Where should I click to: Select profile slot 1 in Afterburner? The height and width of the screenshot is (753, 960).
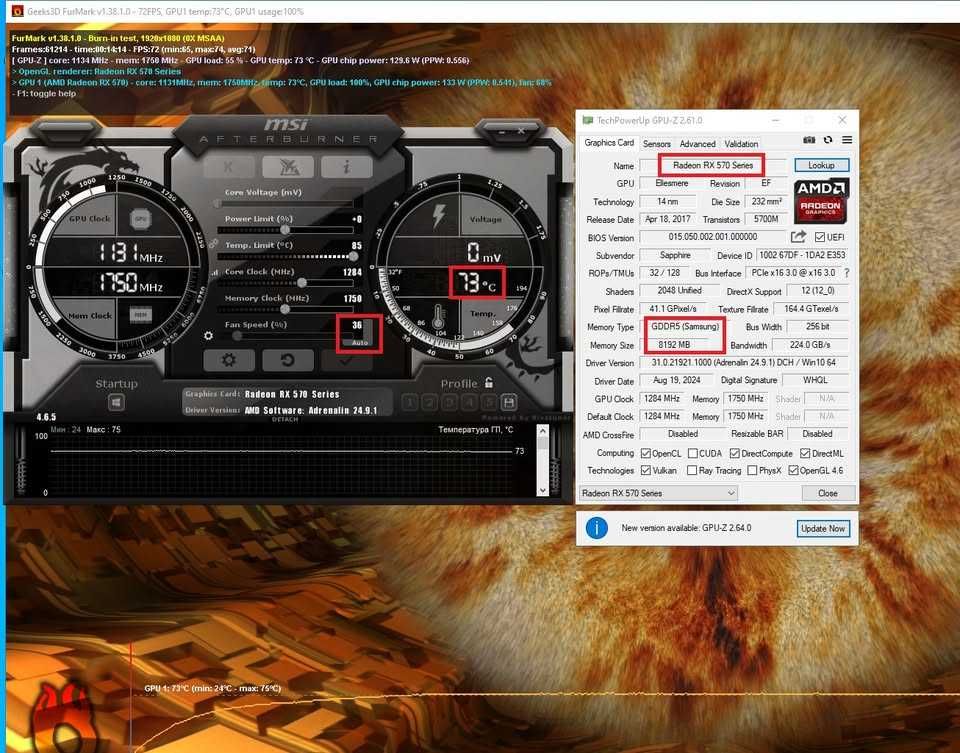[410, 402]
